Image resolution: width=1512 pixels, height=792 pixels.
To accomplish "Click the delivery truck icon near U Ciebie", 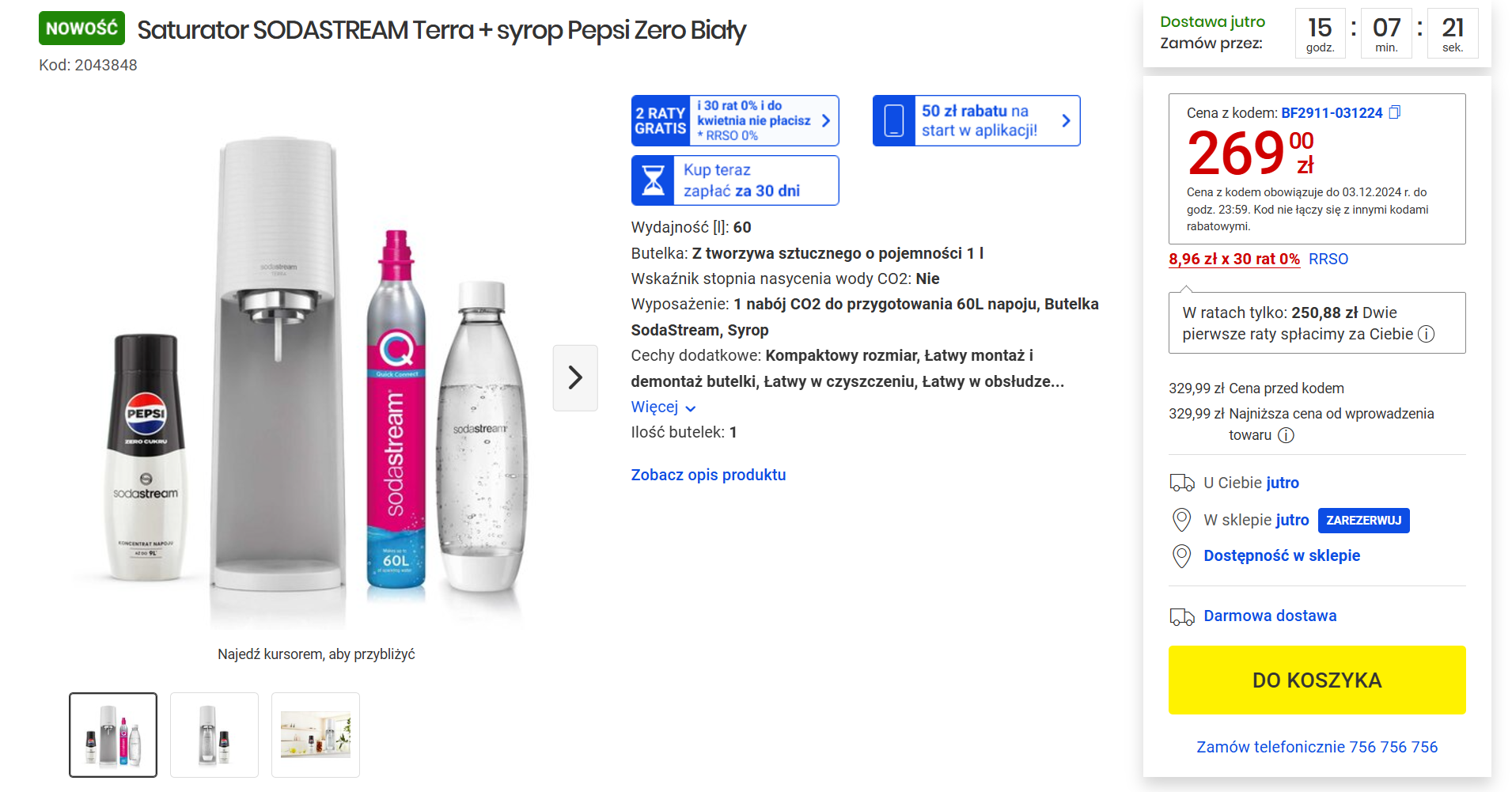I will pyautogui.click(x=1182, y=483).
